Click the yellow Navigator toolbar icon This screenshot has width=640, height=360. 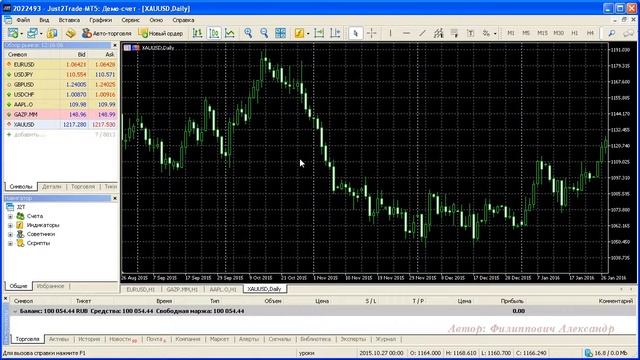tap(70, 33)
